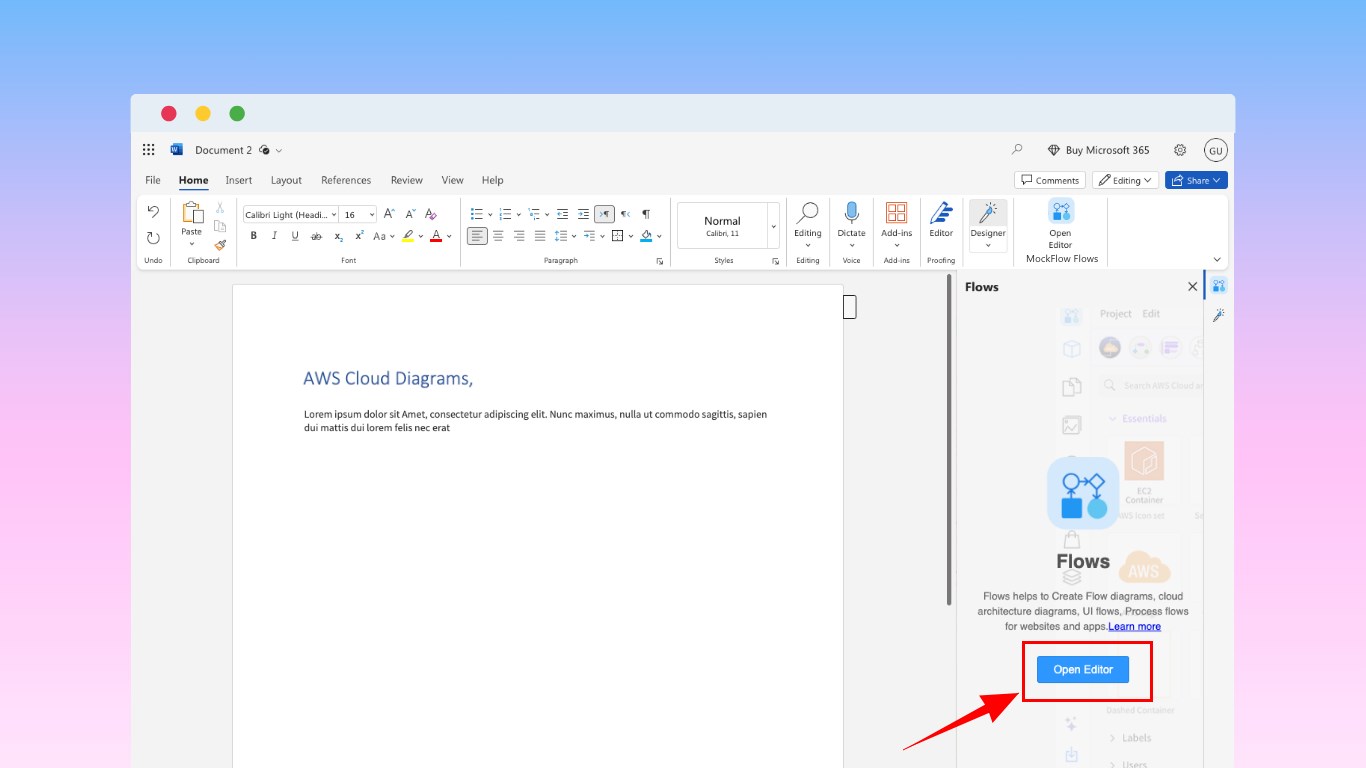Click Open Editor in the MockFlow Flows ribbon group
The height and width of the screenshot is (768, 1366).
tap(1061, 224)
